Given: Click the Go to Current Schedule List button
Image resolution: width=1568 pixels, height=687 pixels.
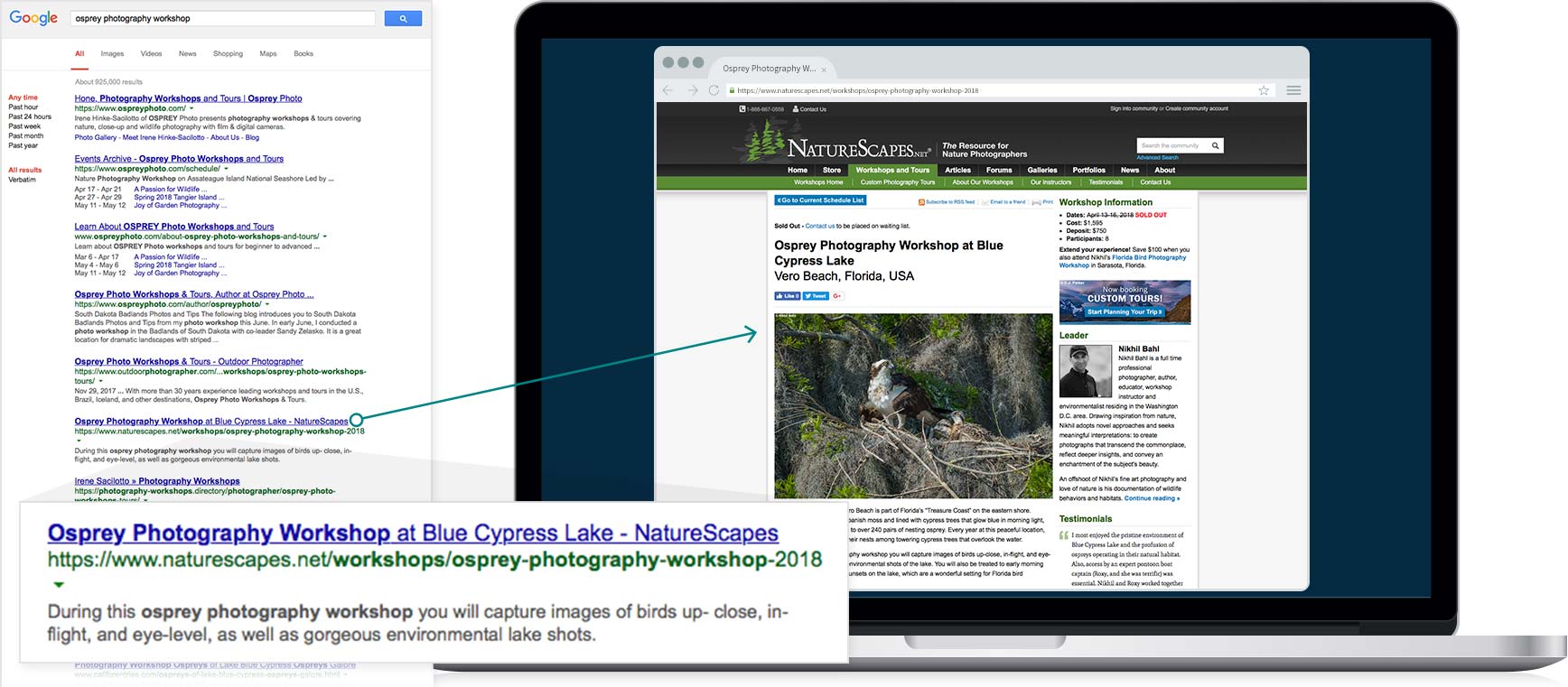Looking at the screenshot, I should click(x=820, y=200).
